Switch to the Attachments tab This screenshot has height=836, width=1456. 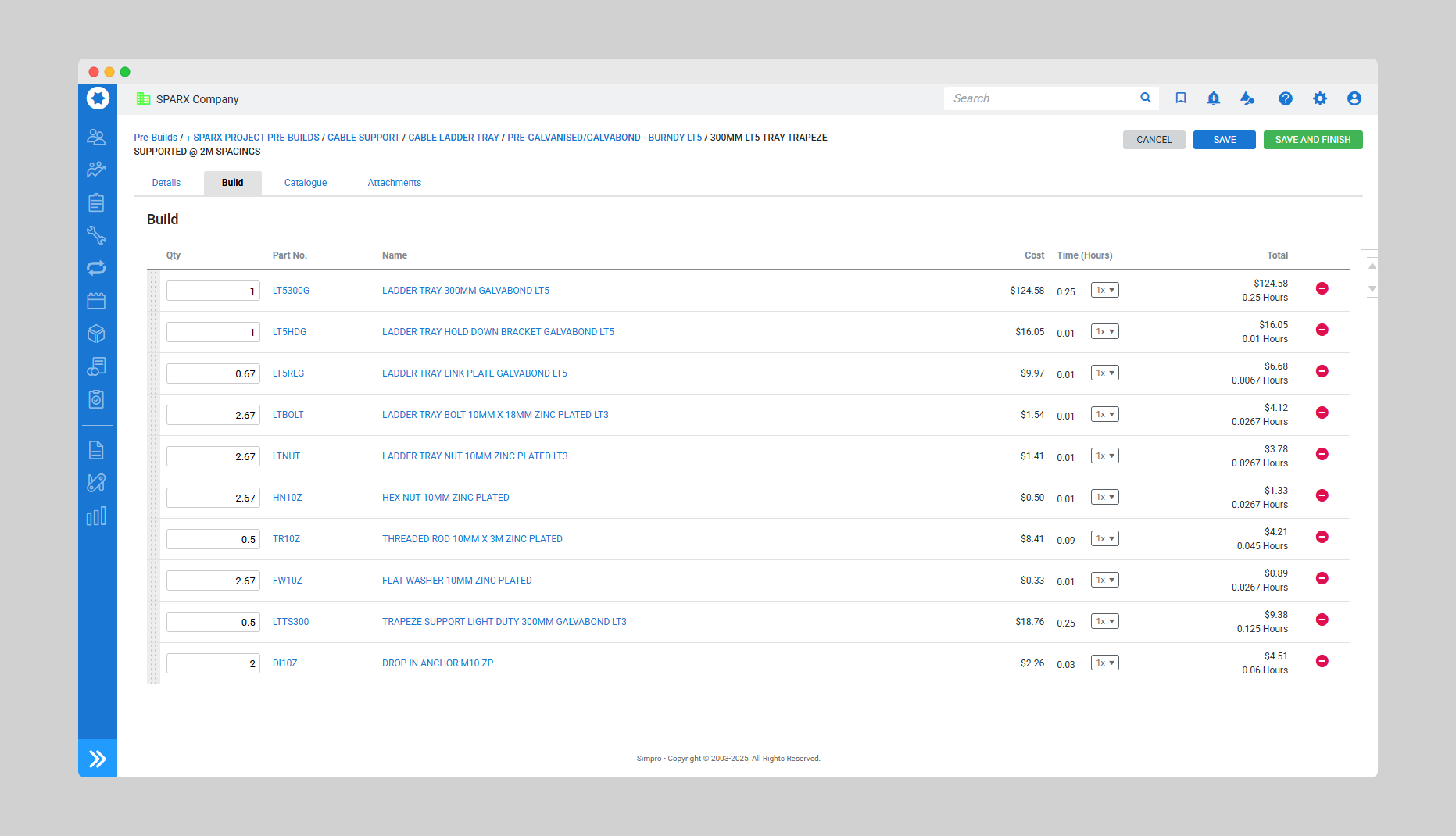394,183
